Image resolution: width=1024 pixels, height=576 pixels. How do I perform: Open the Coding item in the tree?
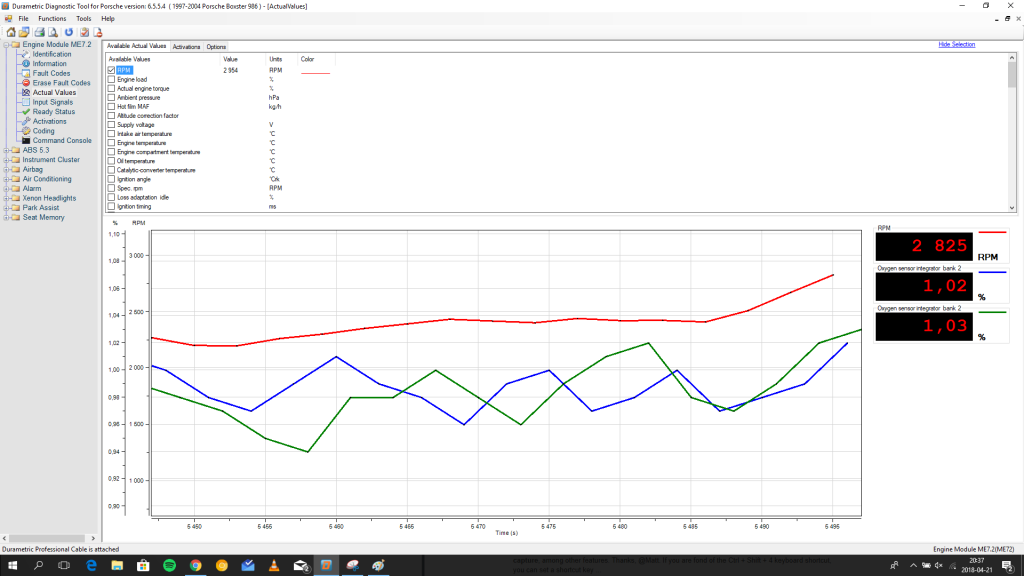tap(43, 131)
